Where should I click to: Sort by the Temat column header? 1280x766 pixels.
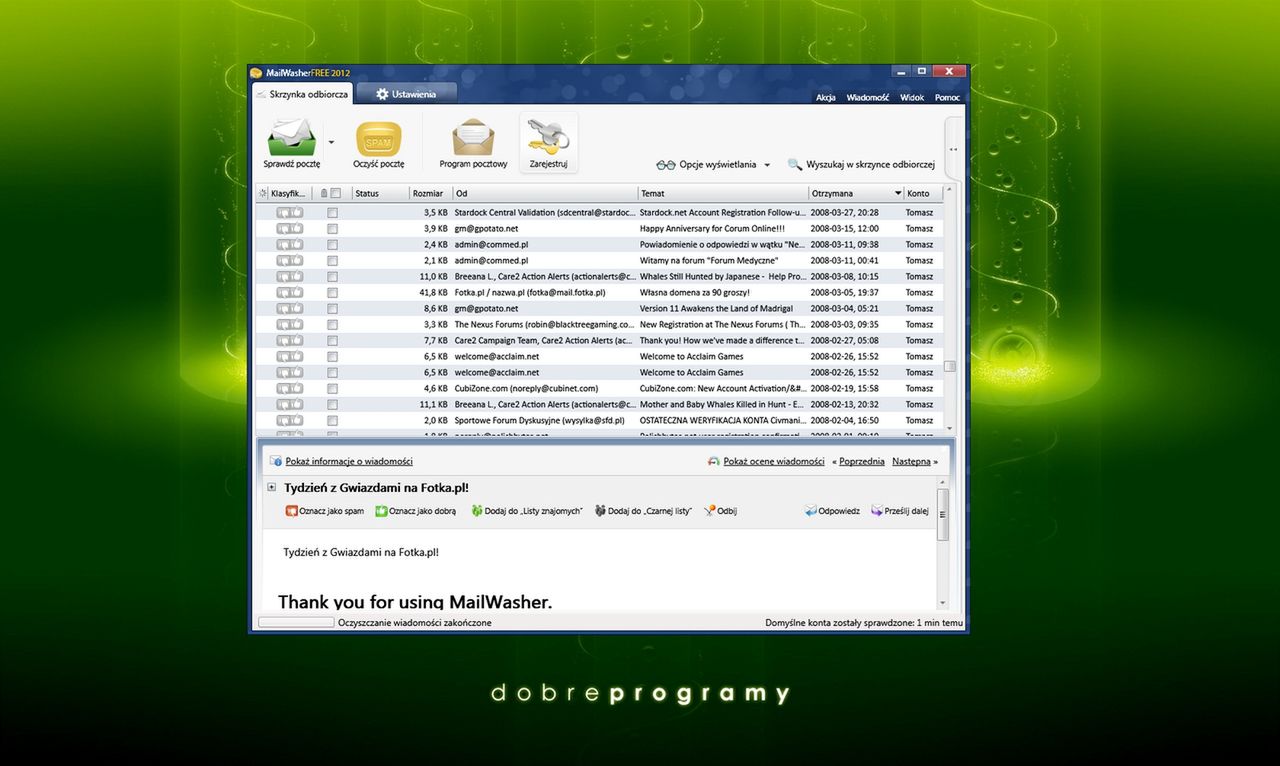[723, 193]
